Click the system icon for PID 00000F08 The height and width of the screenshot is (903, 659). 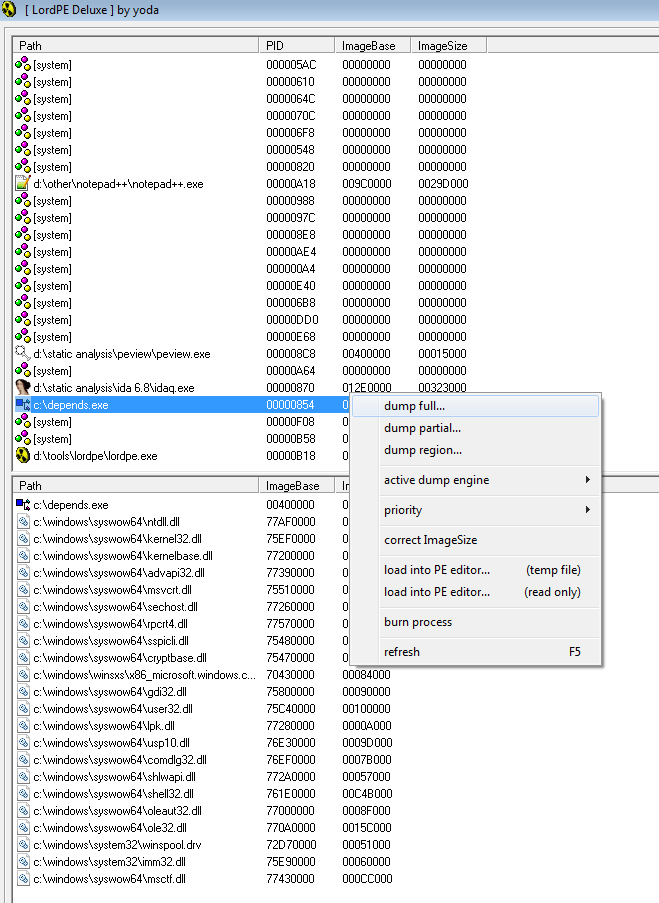[x=22, y=422]
